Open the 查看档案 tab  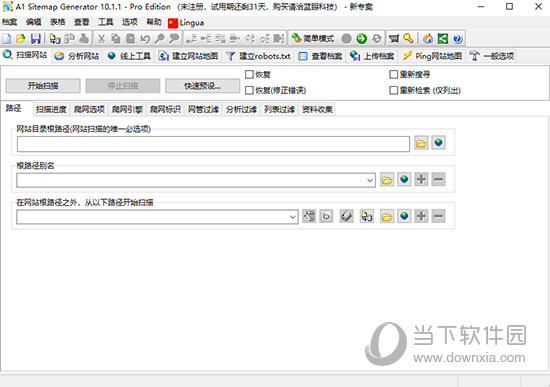pyautogui.click(x=320, y=56)
